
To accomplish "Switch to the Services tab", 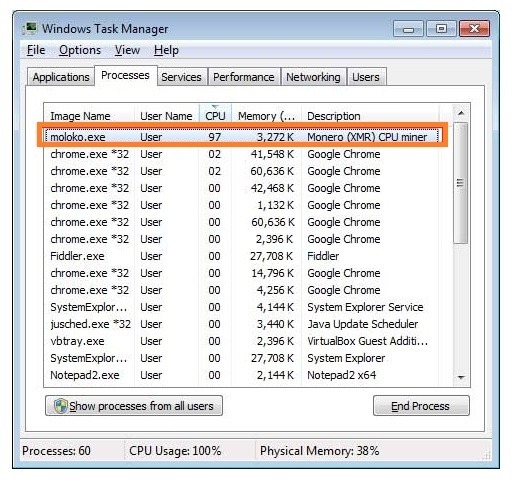I will pos(181,77).
